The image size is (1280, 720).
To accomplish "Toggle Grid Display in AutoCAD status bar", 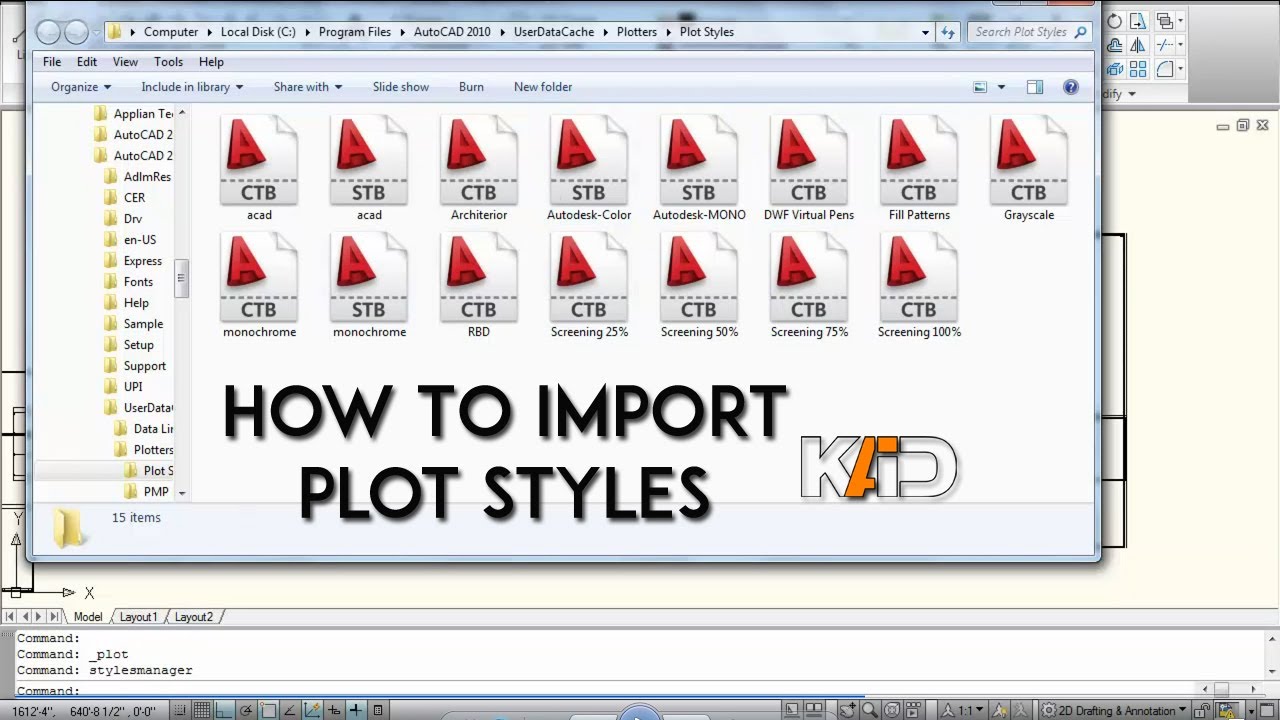I will (201, 710).
